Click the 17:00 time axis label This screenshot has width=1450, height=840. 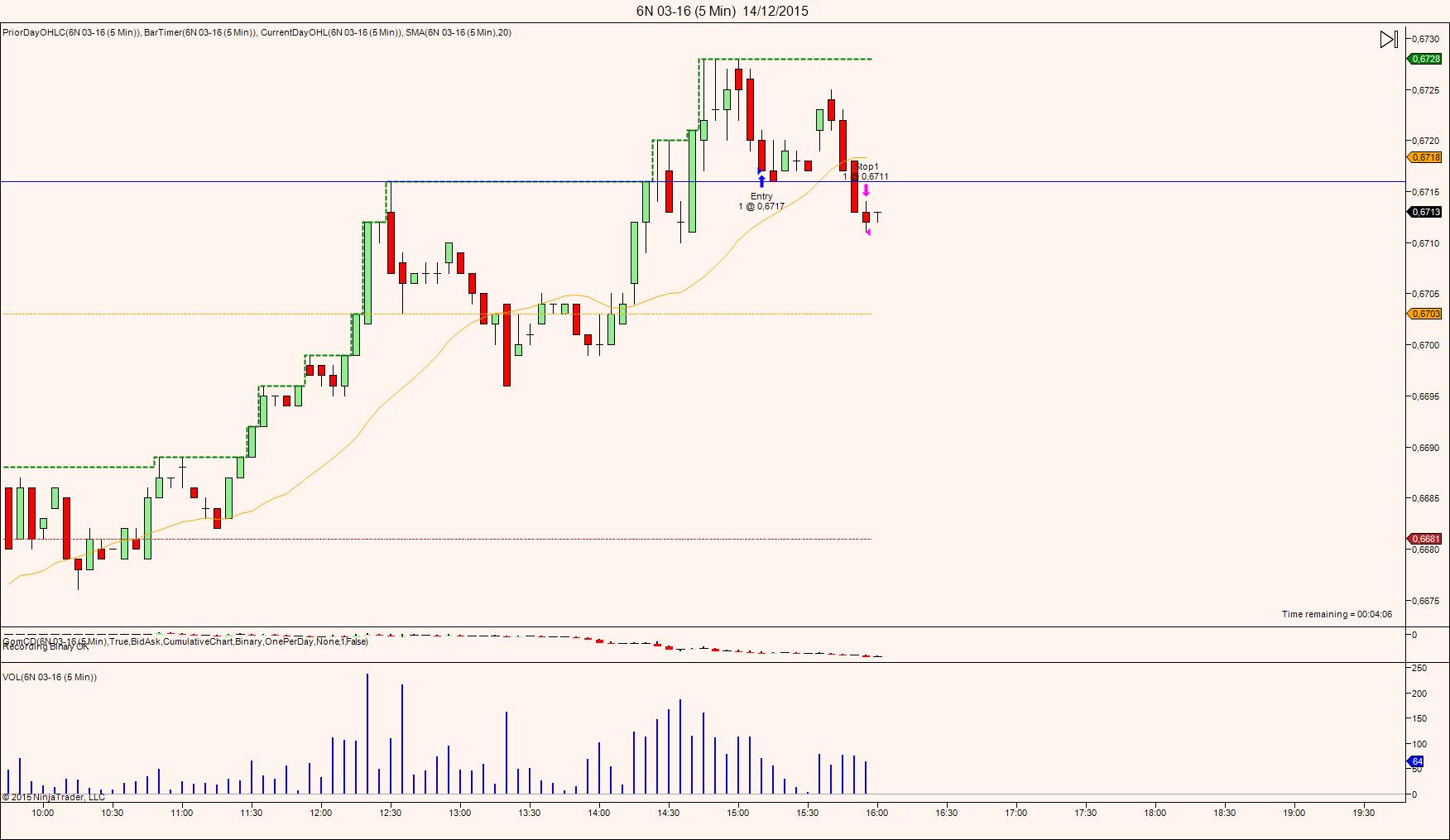1015,813
